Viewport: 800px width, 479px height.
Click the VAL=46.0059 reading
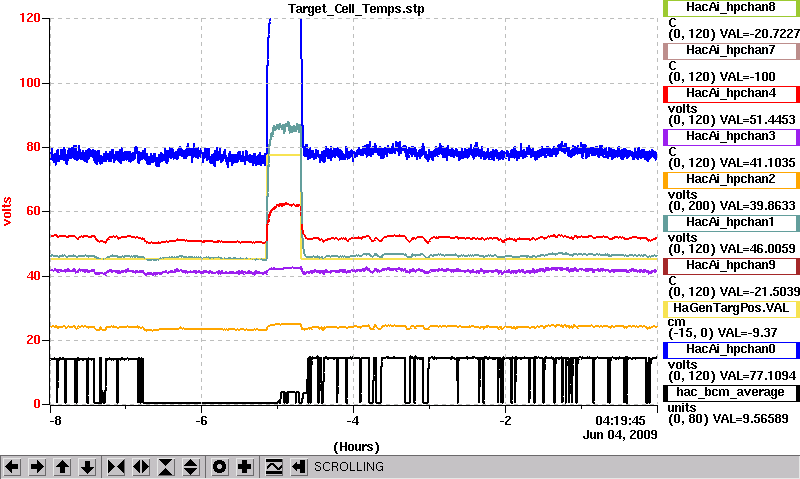pos(757,249)
